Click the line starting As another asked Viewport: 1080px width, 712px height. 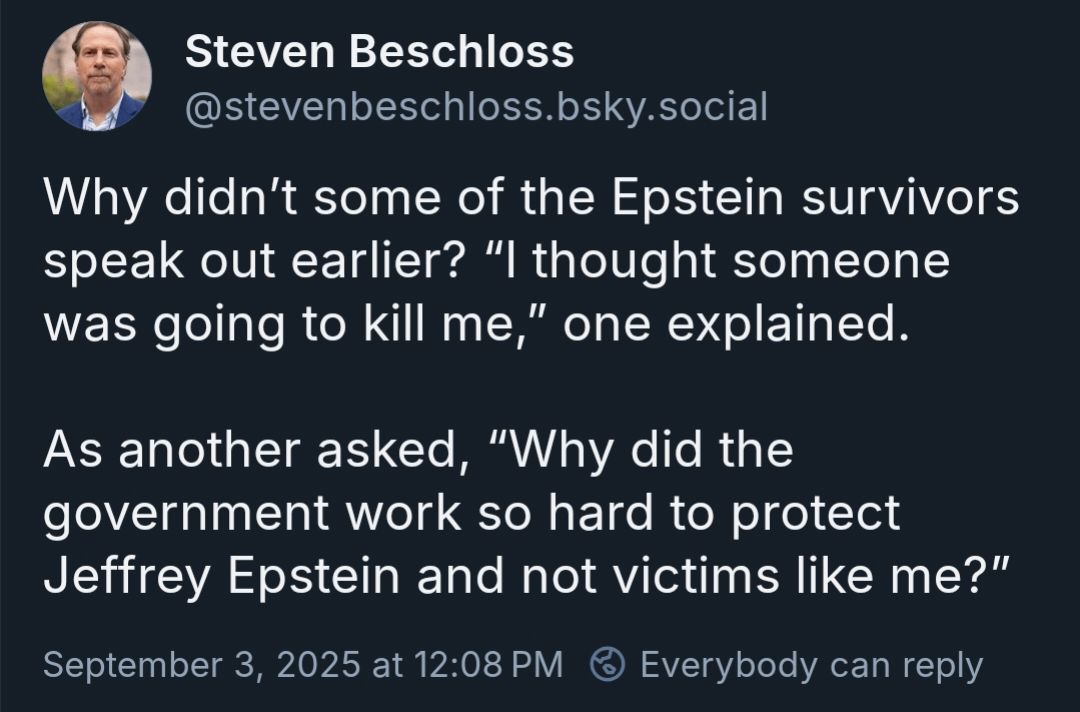coord(418,450)
